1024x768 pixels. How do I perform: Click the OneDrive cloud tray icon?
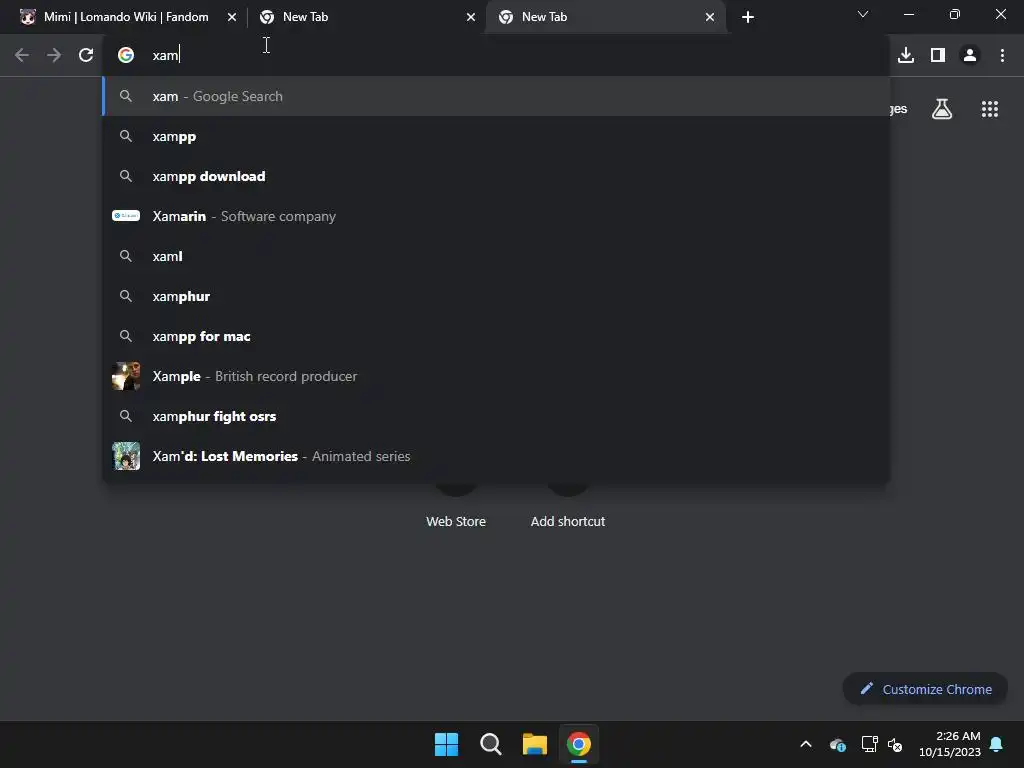[838, 744]
